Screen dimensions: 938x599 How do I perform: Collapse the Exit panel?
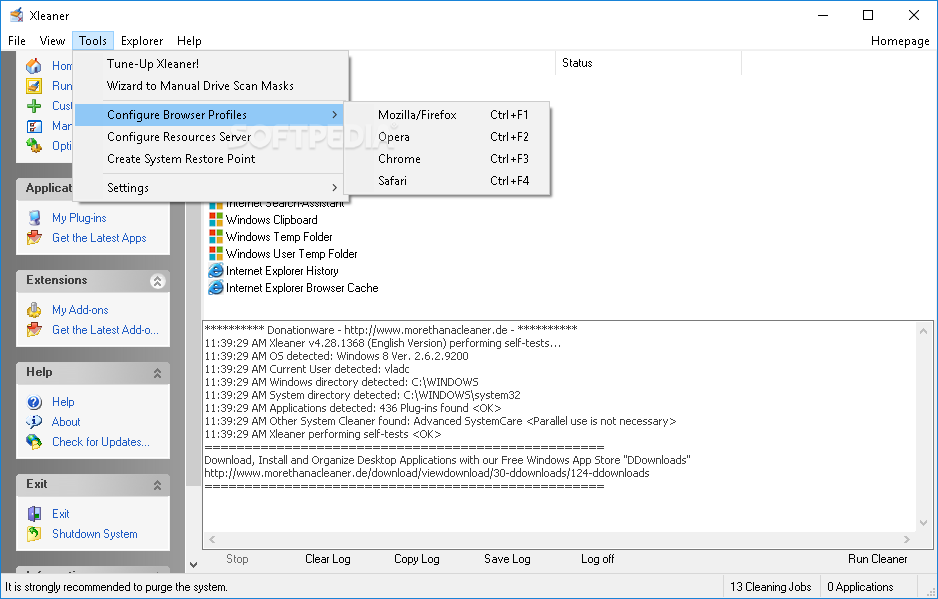157,485
